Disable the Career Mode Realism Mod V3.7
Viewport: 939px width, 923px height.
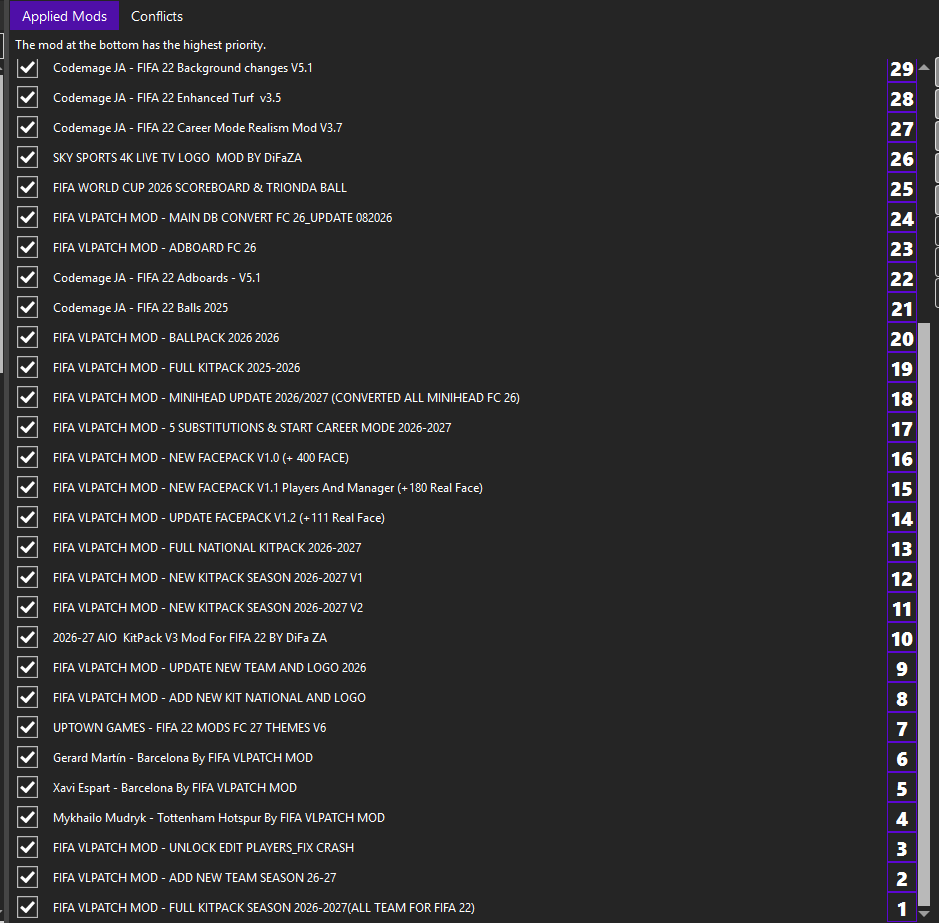pyautogui.click(x=28, y=128)
